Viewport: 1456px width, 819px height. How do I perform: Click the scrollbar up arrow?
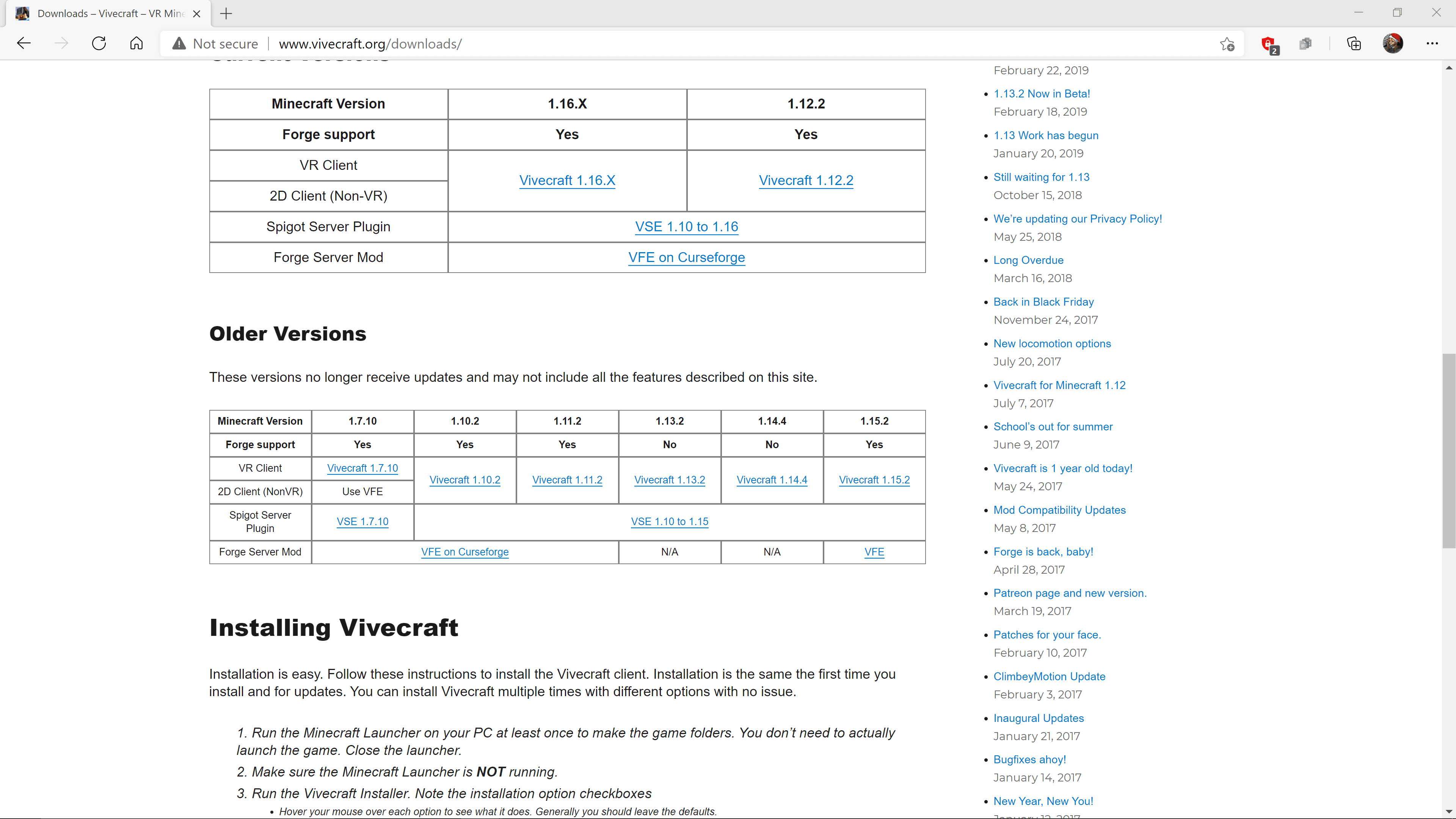1449,67
